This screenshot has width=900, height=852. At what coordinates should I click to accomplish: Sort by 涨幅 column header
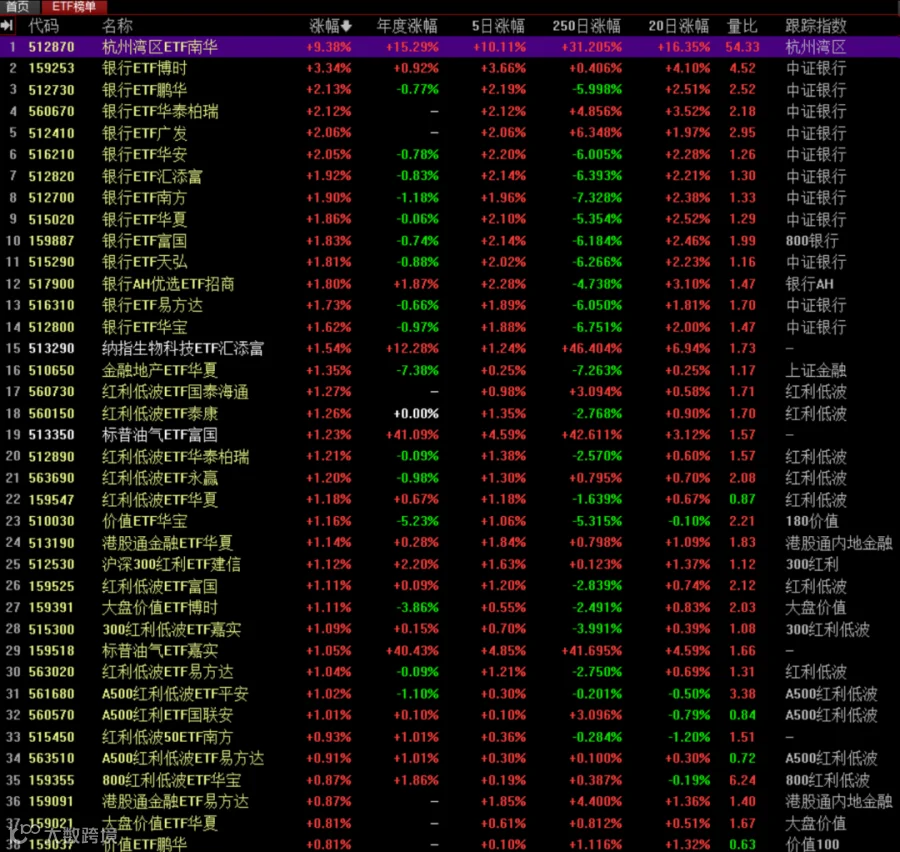330,26
